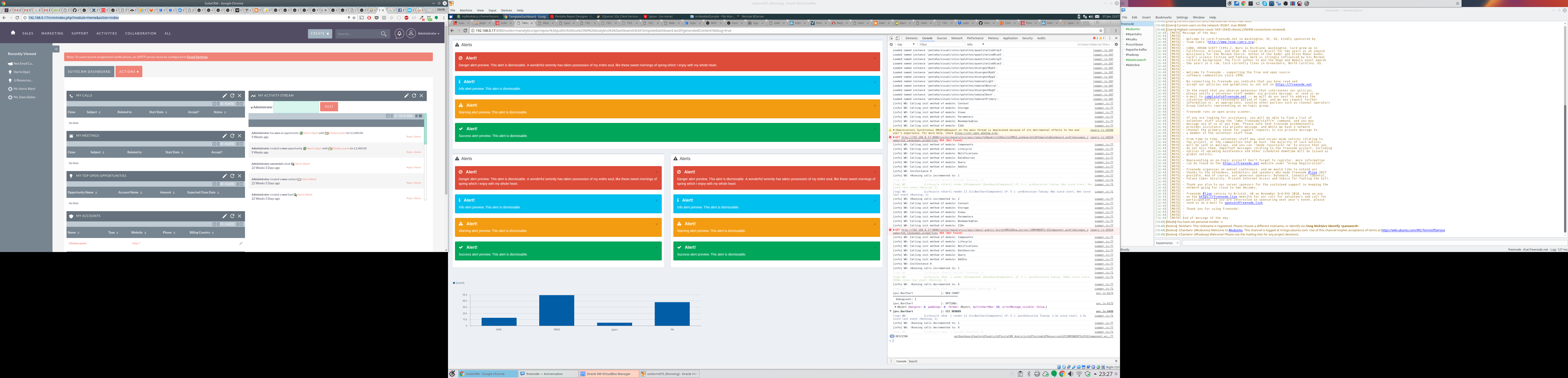Edit the My Calls dashlet (pencil)

click(225, 96)
